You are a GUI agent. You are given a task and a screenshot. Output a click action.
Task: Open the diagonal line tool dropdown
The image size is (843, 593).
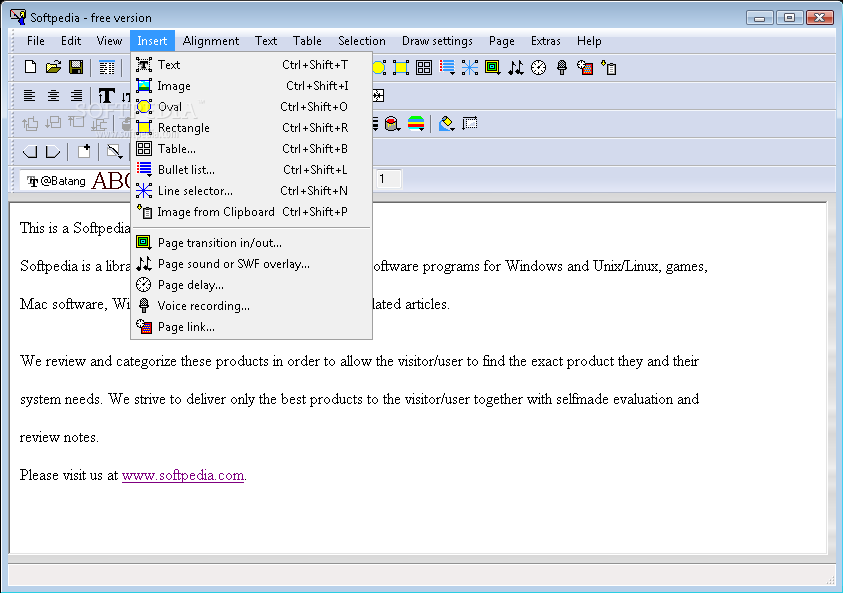(114, 152)
